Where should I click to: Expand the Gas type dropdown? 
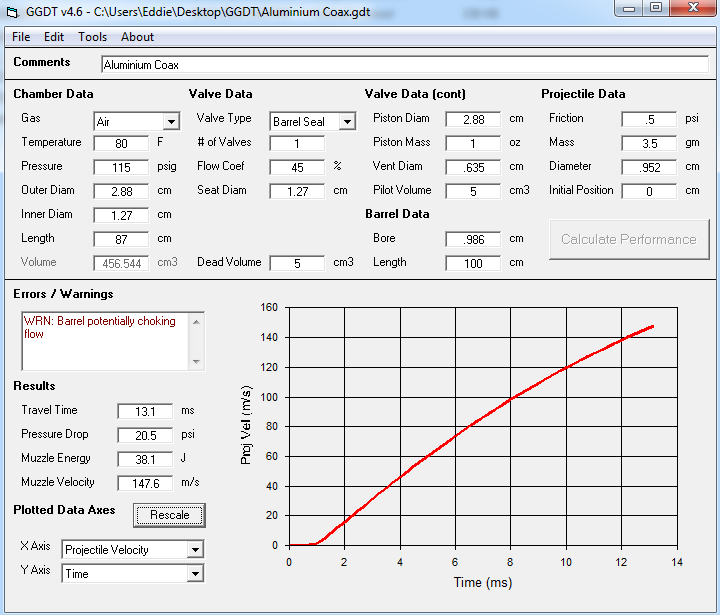(171, 122)
